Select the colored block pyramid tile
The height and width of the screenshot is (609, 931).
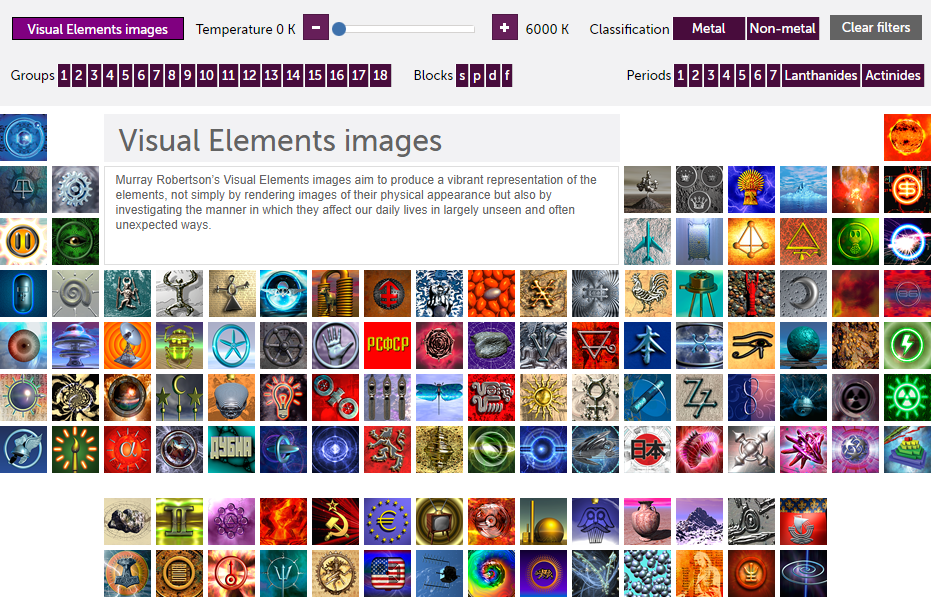[907, 449]
